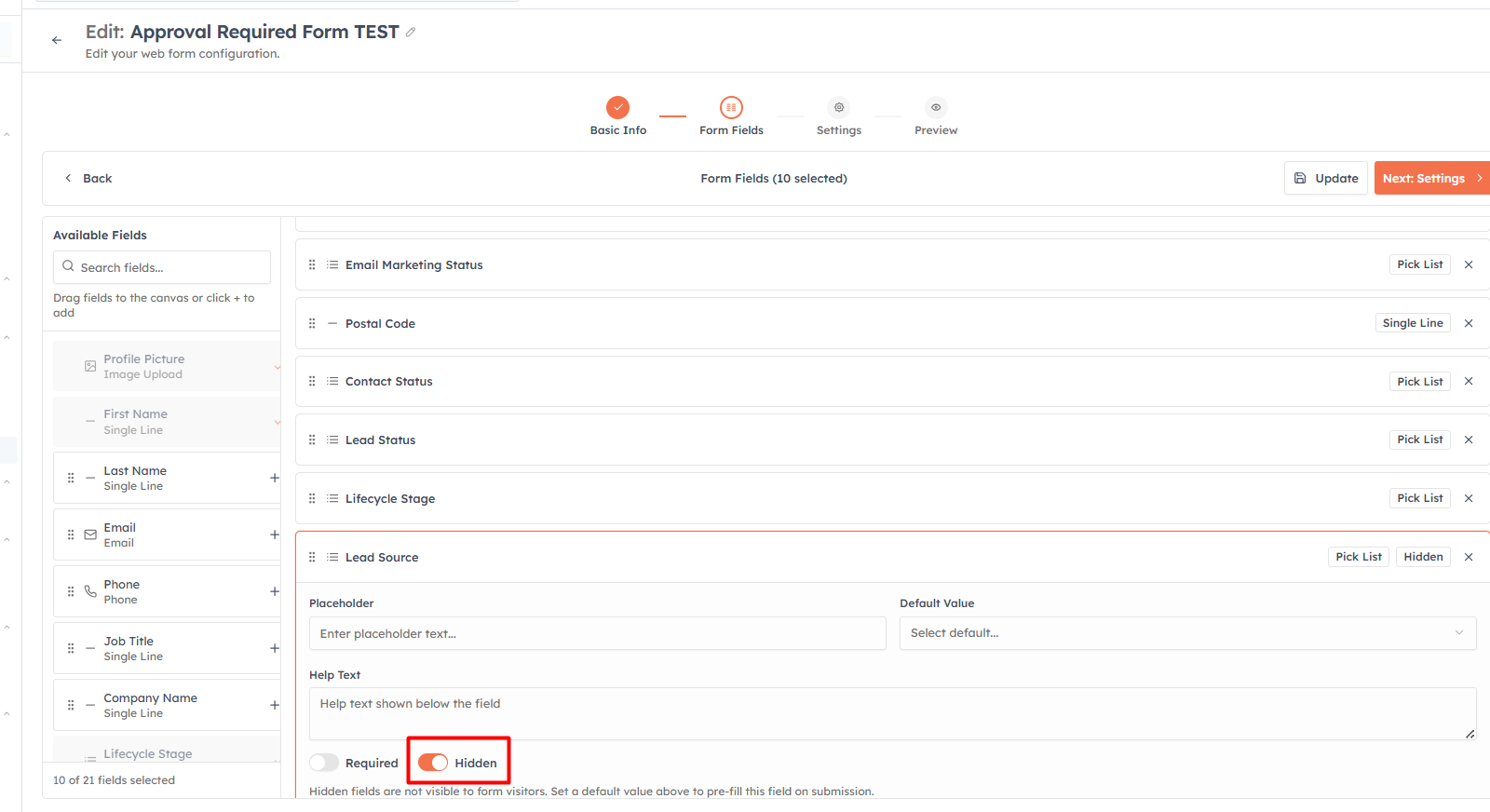Grab the drag handle for Job Title
This screenshot has width=1490, height=812.
[x=71, y=648]
